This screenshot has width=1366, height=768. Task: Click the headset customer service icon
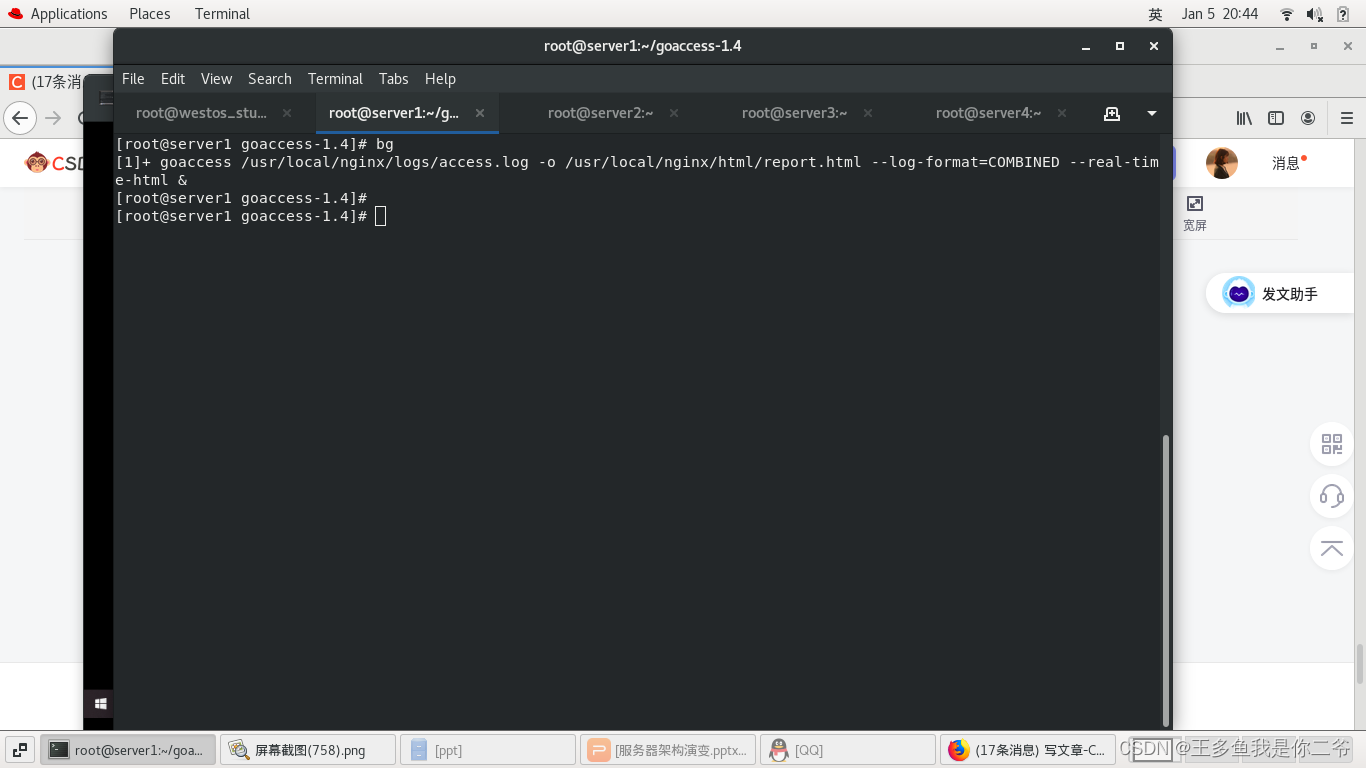tap(1332, 495)
